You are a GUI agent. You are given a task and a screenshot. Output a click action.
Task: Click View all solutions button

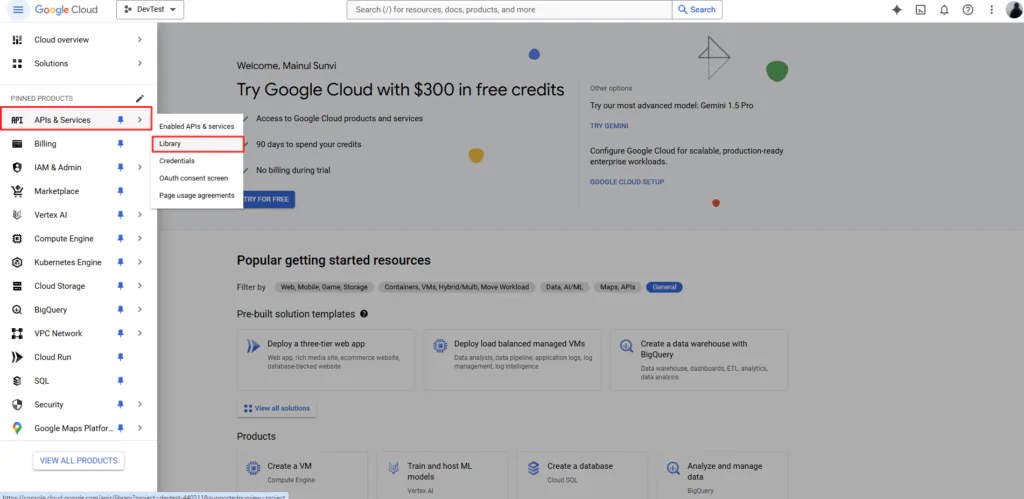[x=277, y=408]
